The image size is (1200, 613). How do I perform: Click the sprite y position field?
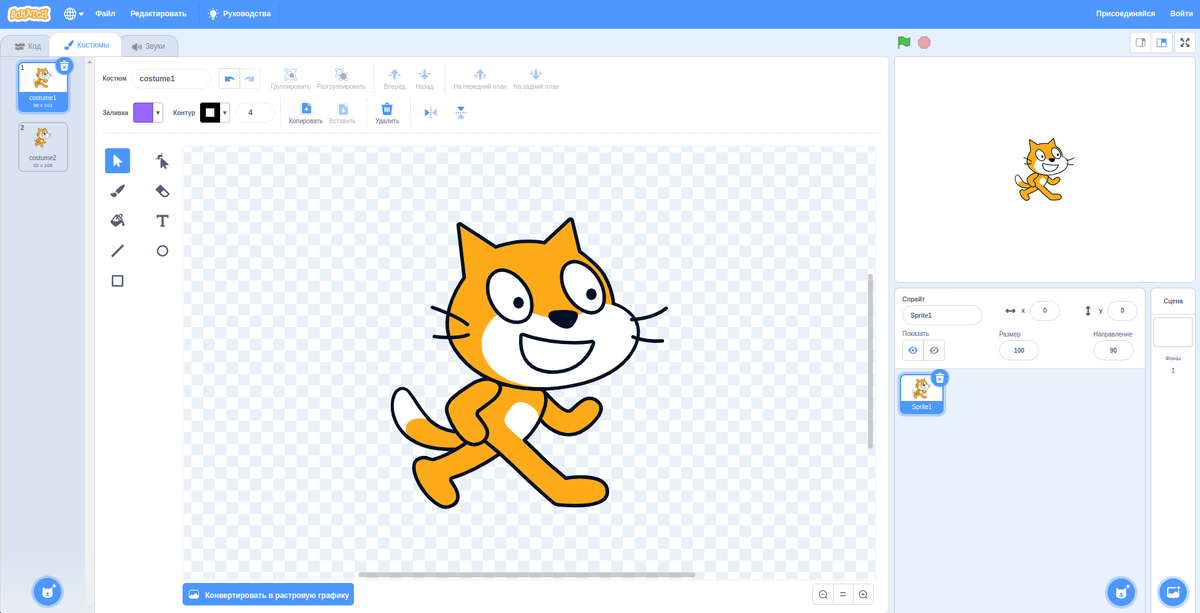click(x=1122, y=311)
